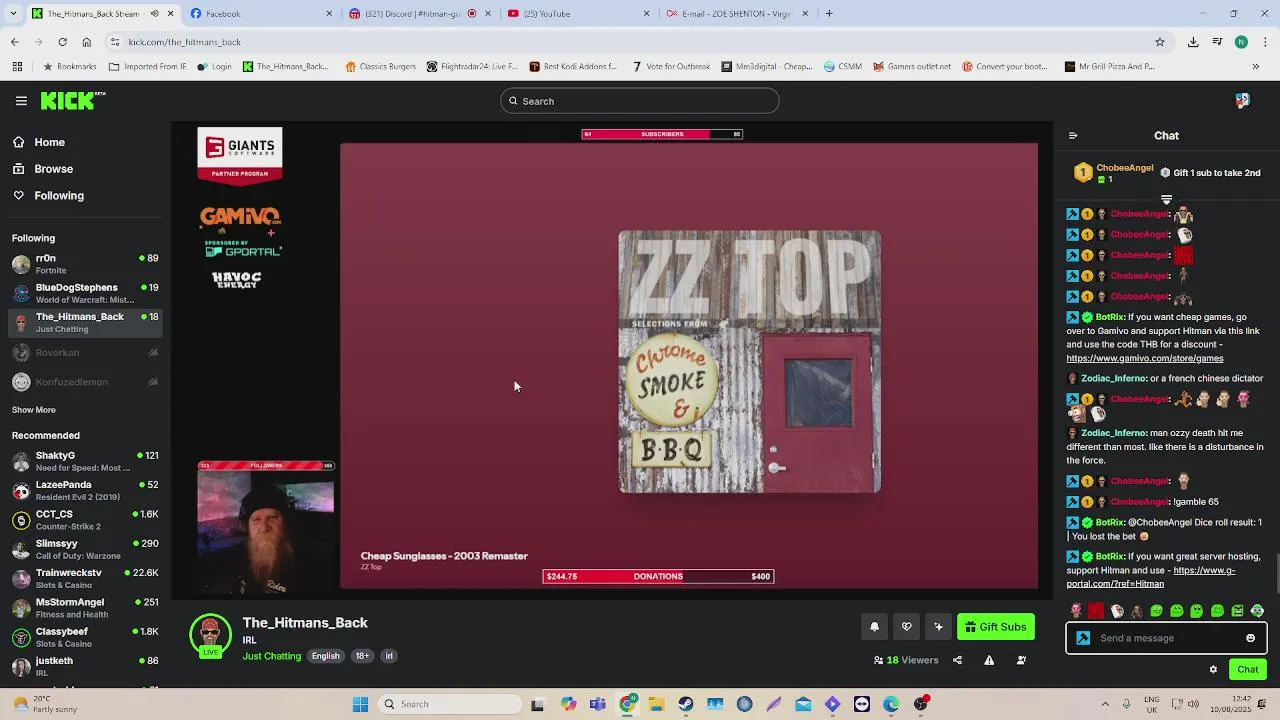The height and width of the screenshot is (720, 1280).
Task: Open a new browser tab
Action: pos(829,14)
